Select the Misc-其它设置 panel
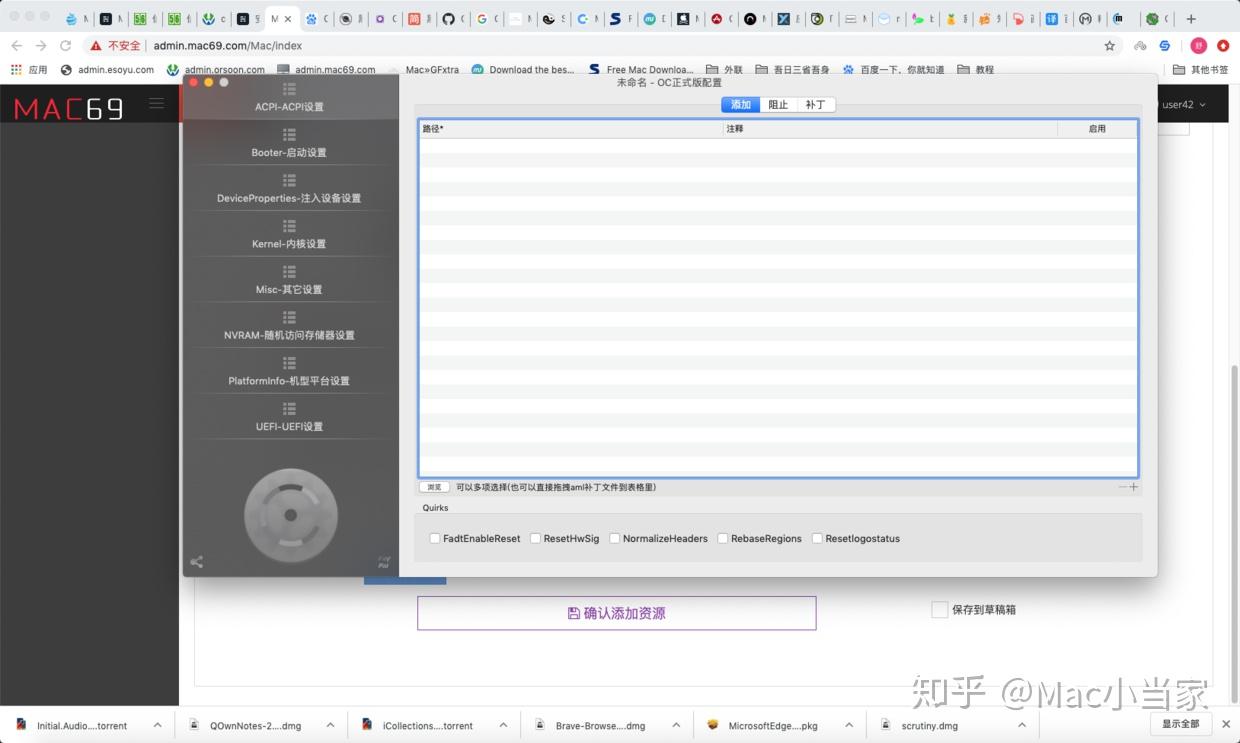Screen dimensions: 1240x743 [289, 289]
